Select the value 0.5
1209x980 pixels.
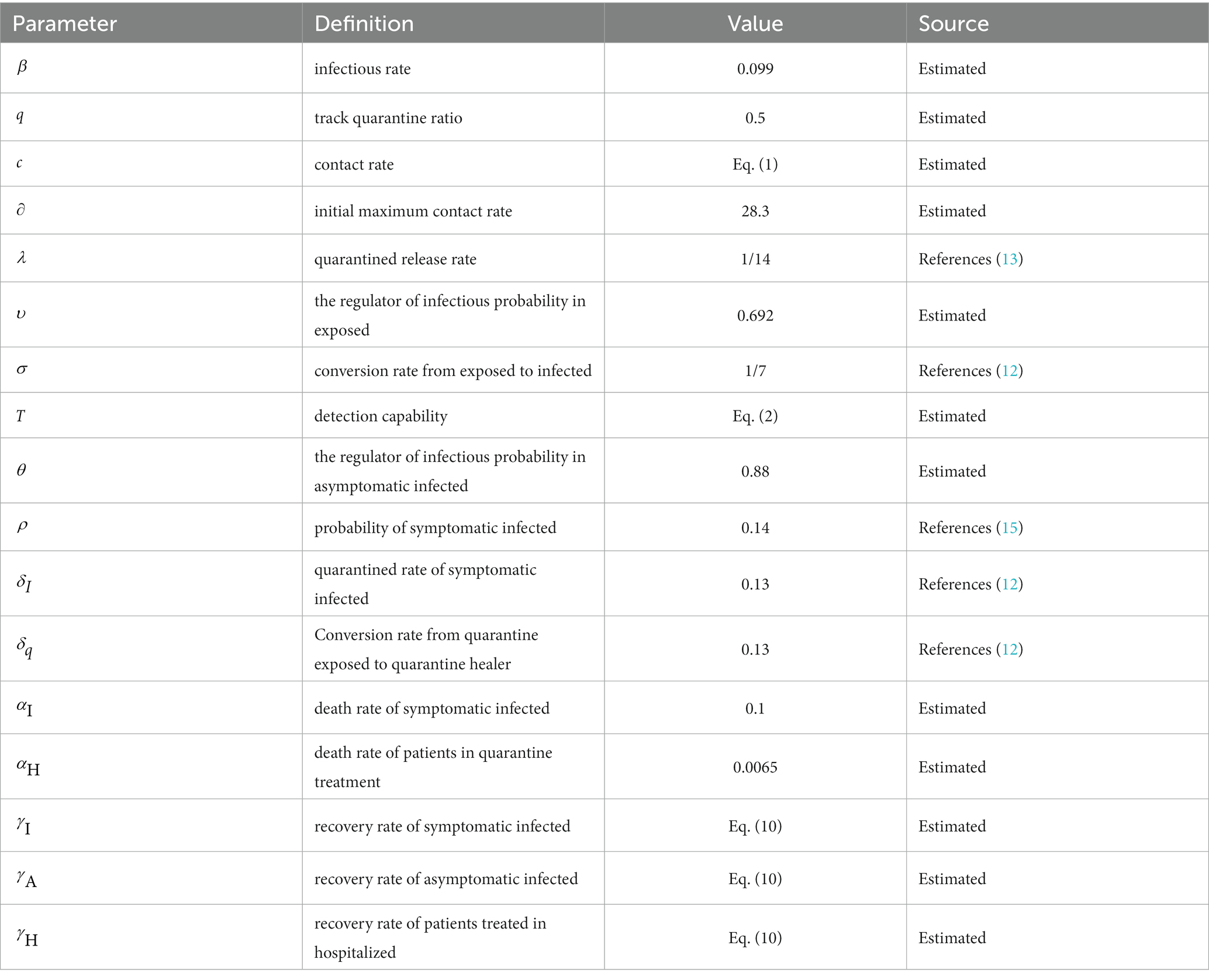click(755, 118)
